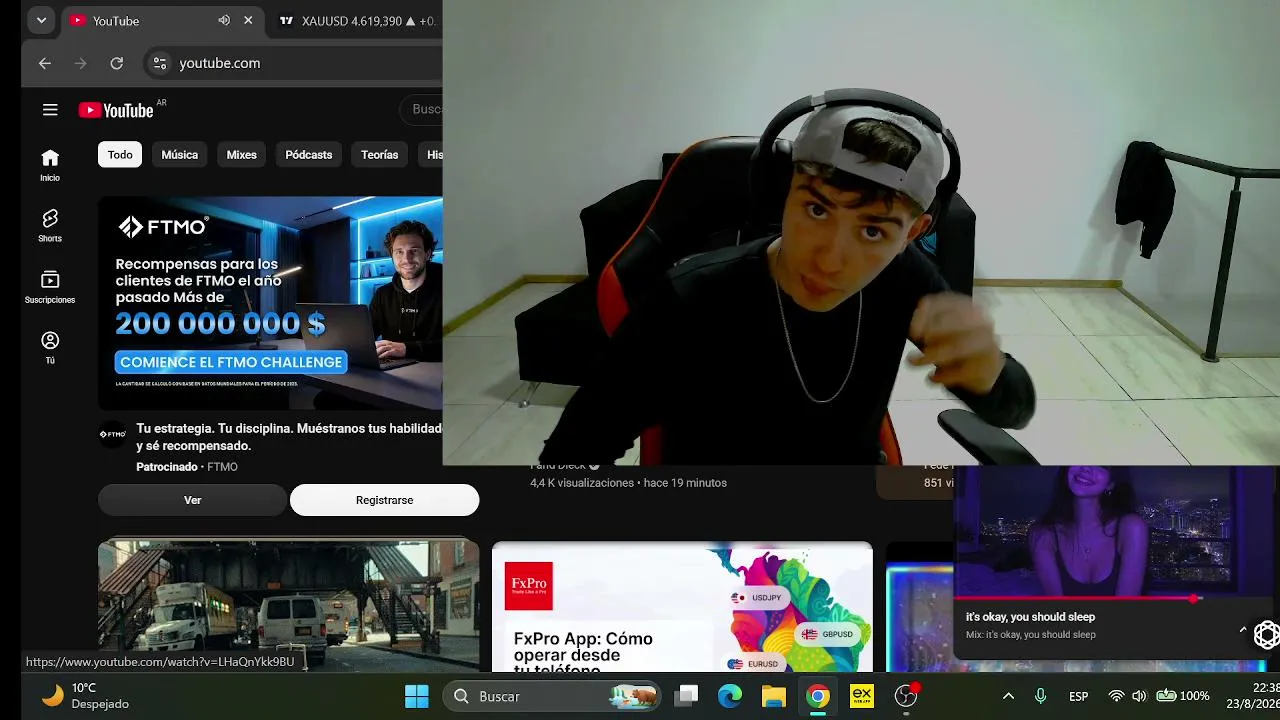Open the tab search dropdown arrow

(x=41, y=20)
